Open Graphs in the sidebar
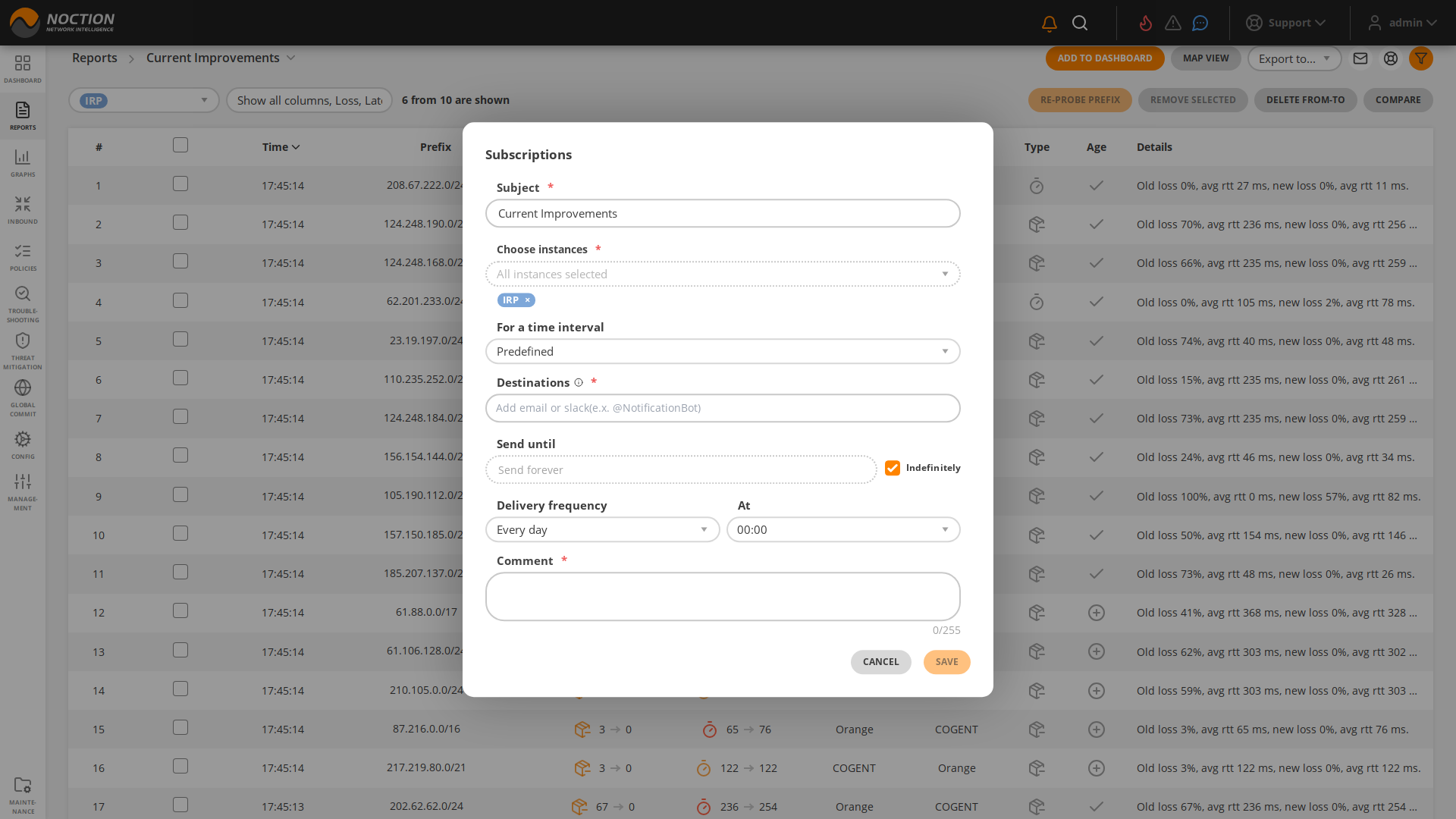 (23, 163)
